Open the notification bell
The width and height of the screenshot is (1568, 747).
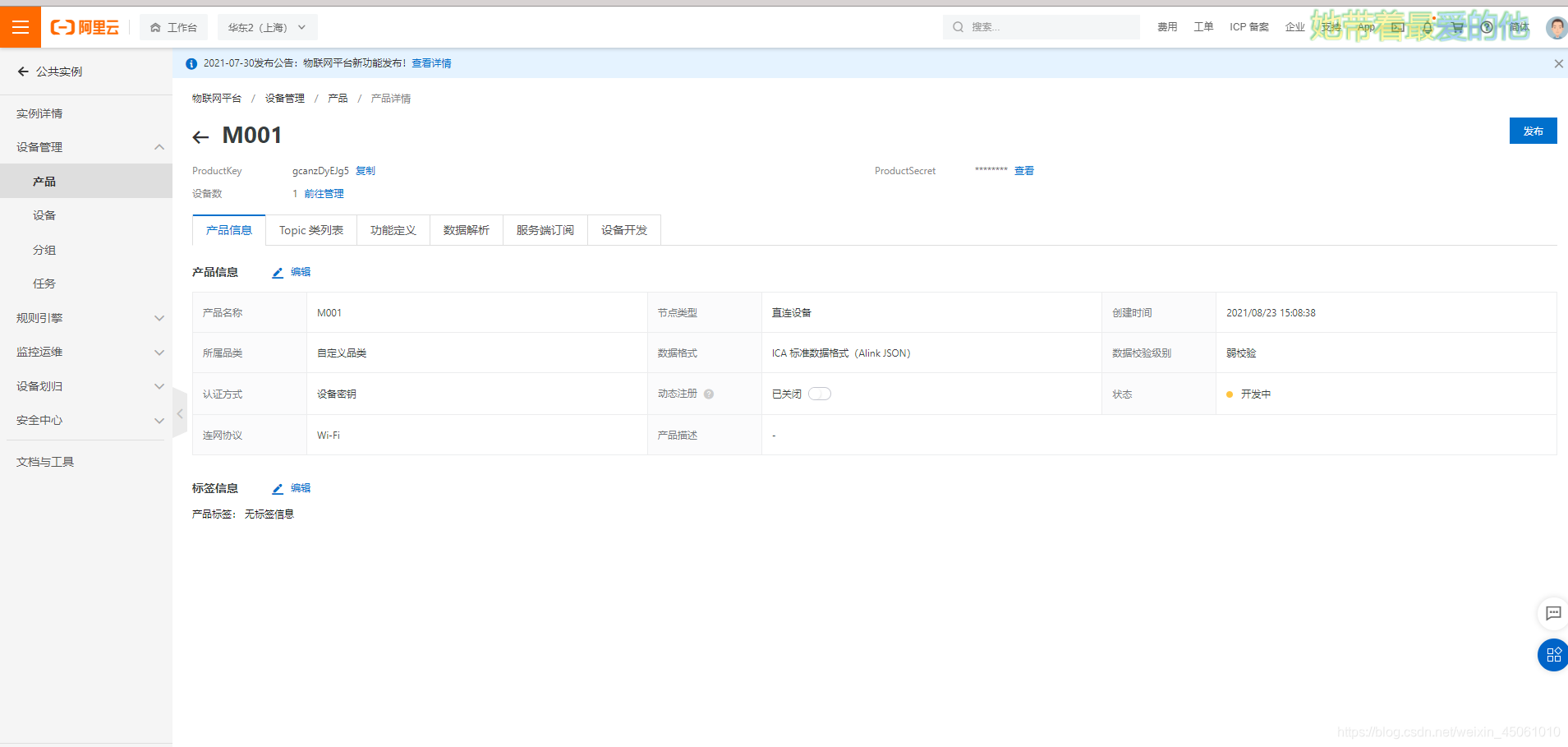tap(1427, 26)
